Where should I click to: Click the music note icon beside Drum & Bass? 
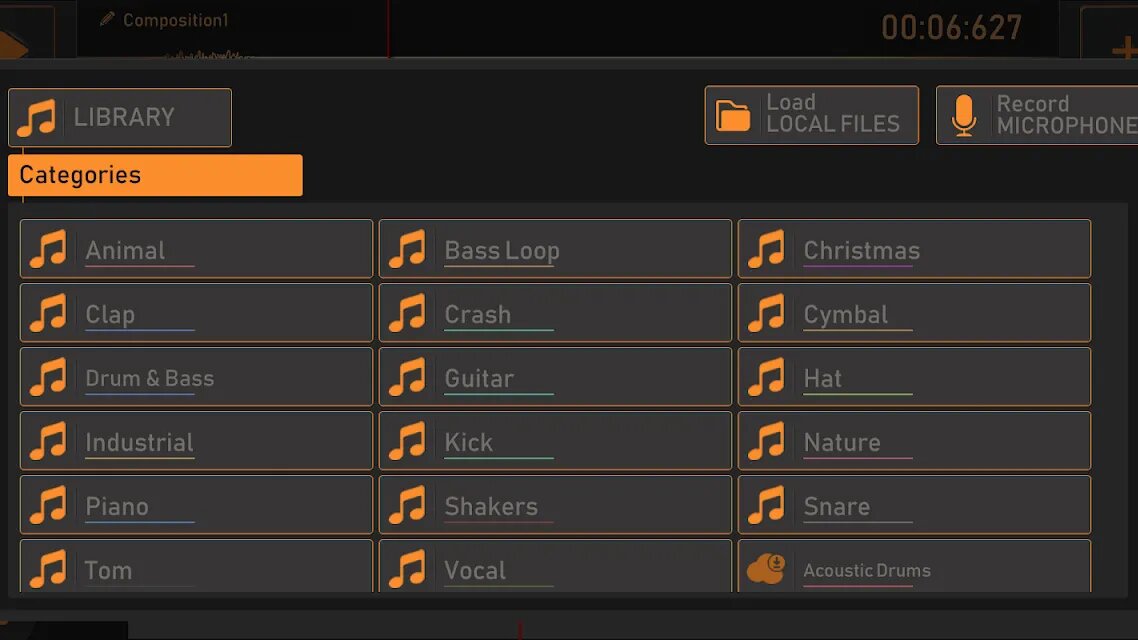(x=48, y=377)
